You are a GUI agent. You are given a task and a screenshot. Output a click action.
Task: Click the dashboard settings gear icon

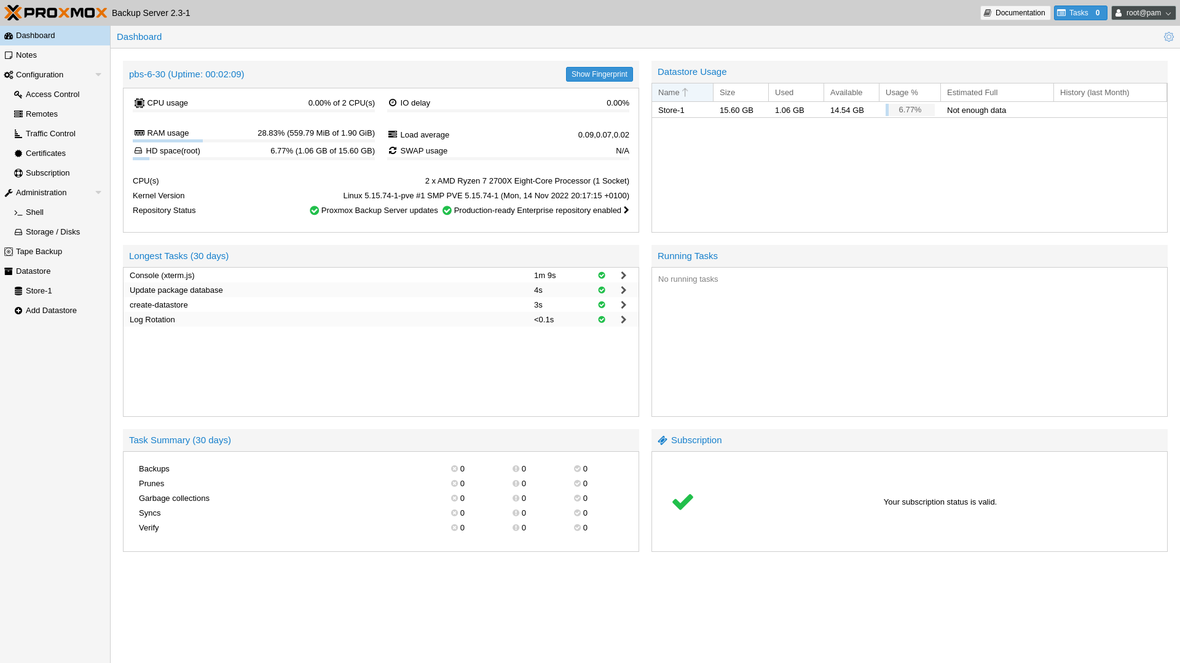[1168, 35]
